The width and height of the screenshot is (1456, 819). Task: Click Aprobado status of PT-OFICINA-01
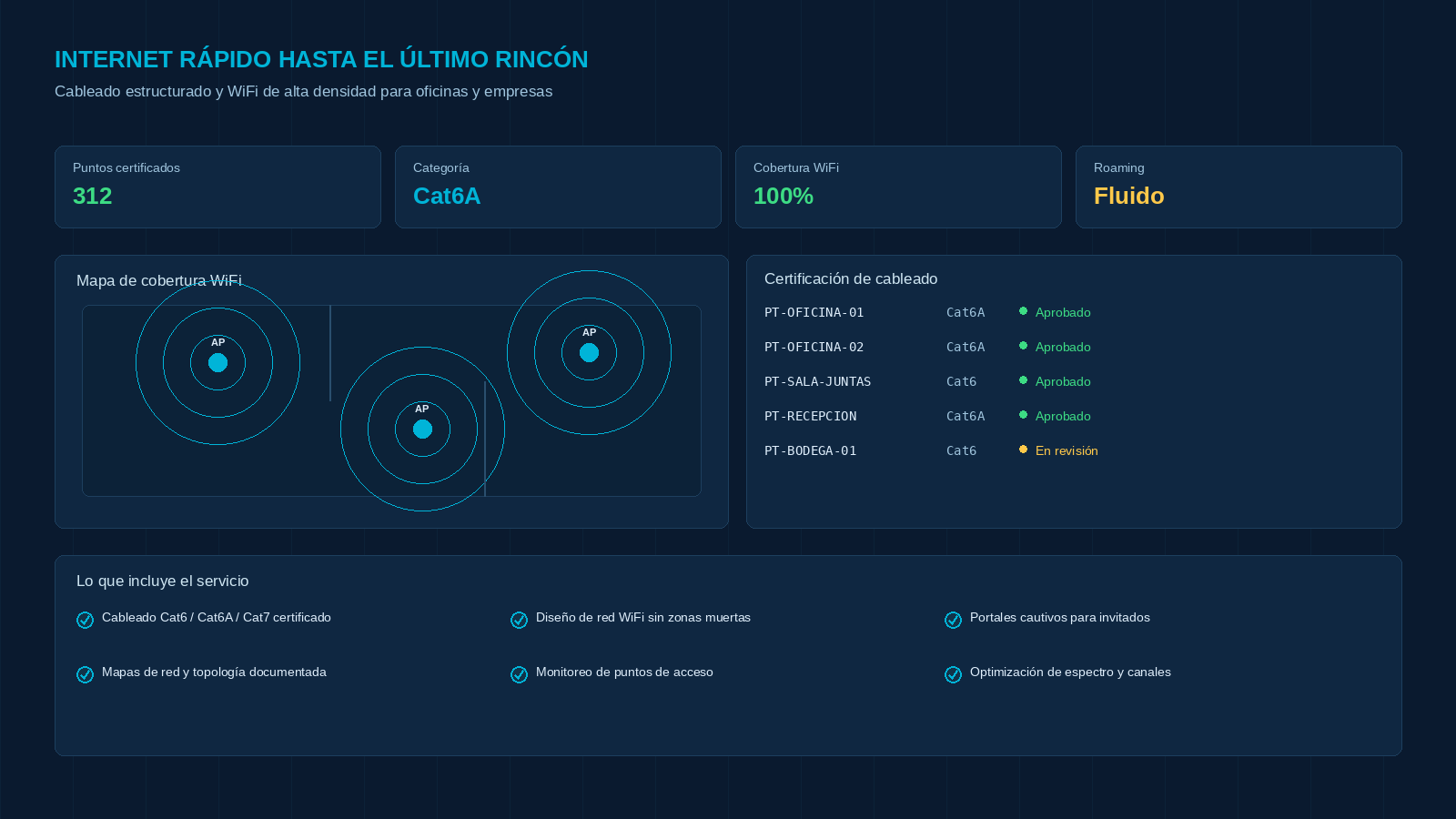[1063, 312]
